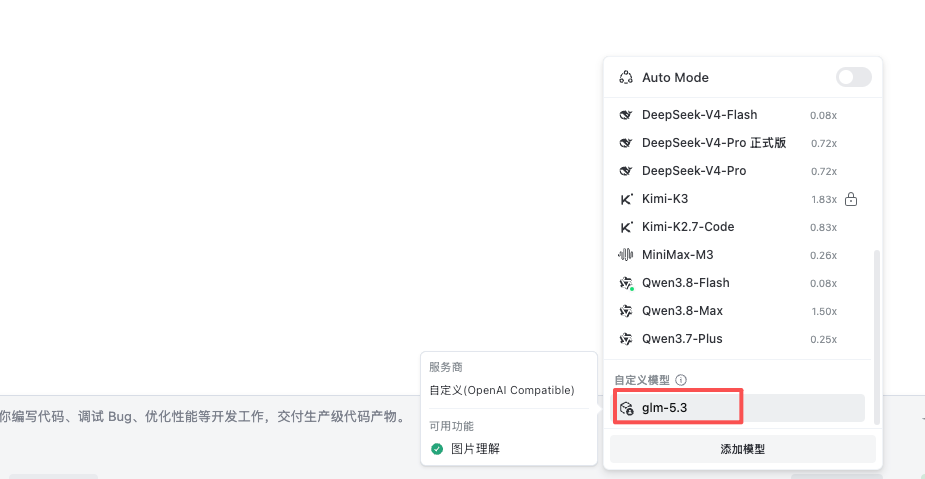The image size is (925, 479).
Task: Click the 可用功能 label in tooltip
Action: (451, 426)
